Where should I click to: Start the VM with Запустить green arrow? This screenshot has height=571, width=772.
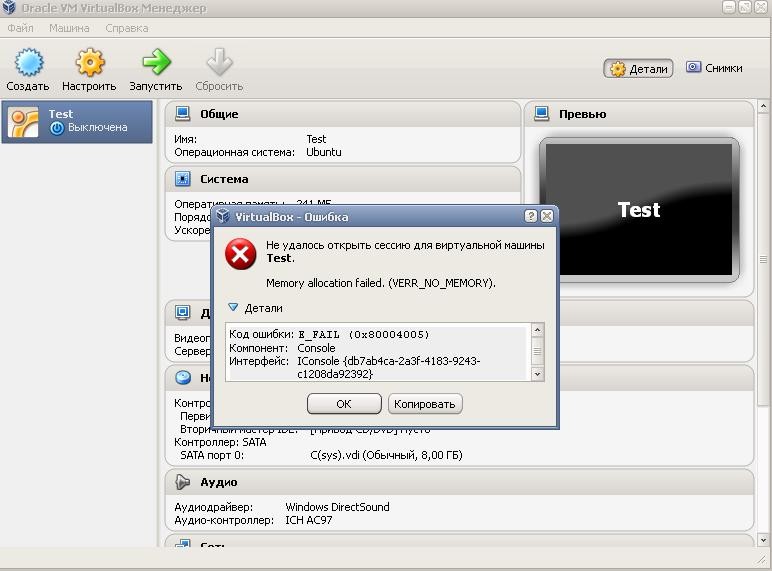click(156, 62)
